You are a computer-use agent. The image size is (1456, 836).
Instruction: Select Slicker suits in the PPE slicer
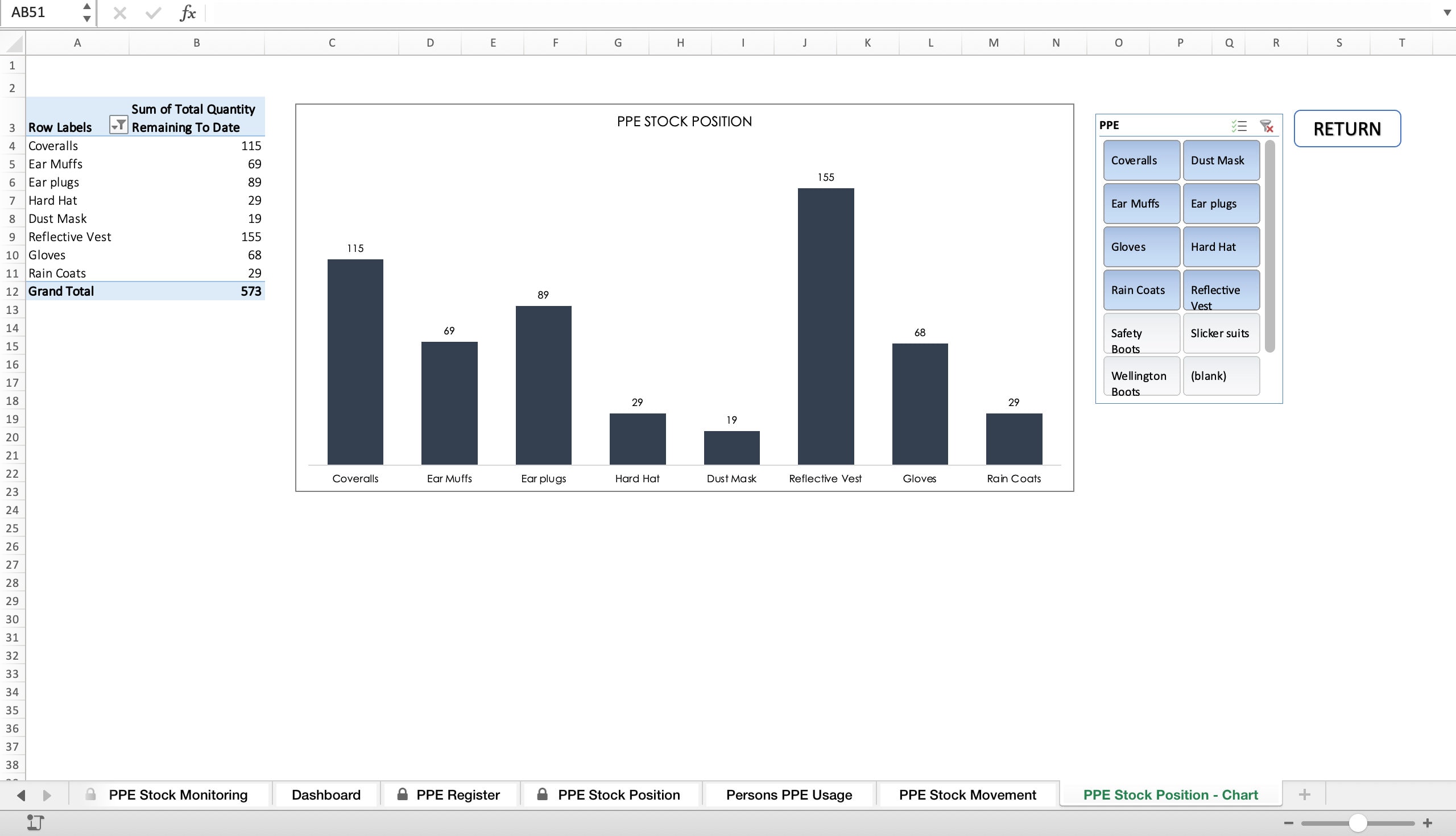[1220, 333]
